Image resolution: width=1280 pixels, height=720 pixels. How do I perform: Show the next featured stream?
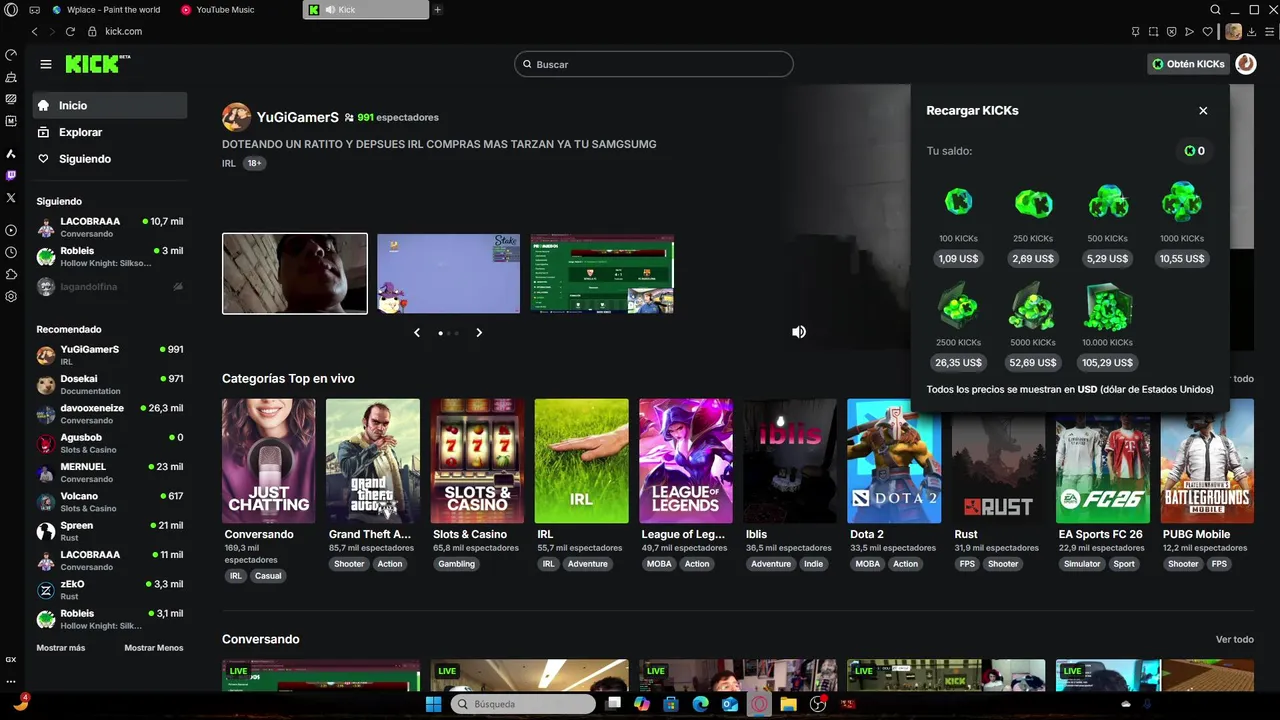pyautogui.click(x=479, y=333)
